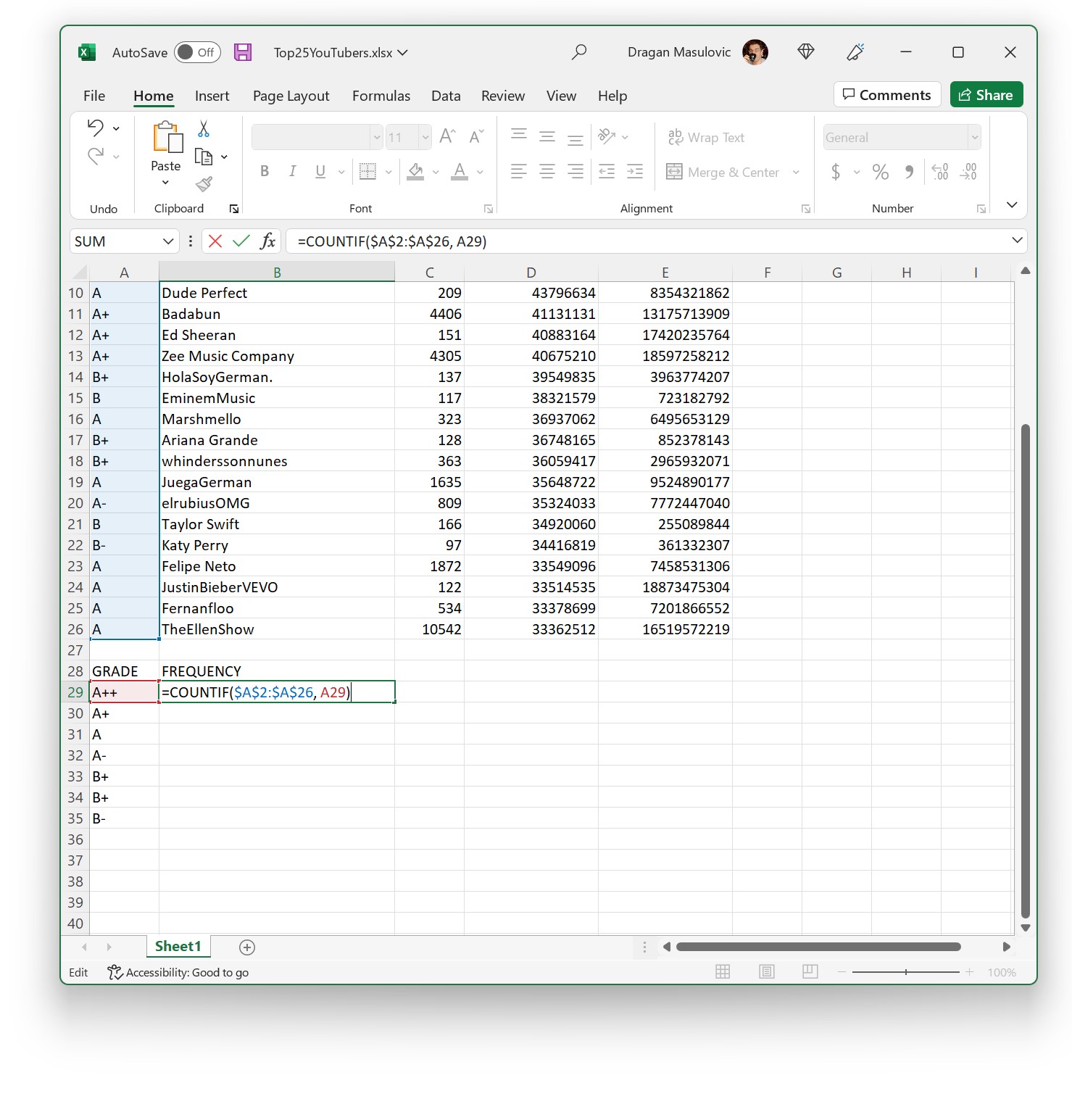Switch to Page Break Preview view icon
This screenshot has height=1120, width=1072.
point(810,971)
